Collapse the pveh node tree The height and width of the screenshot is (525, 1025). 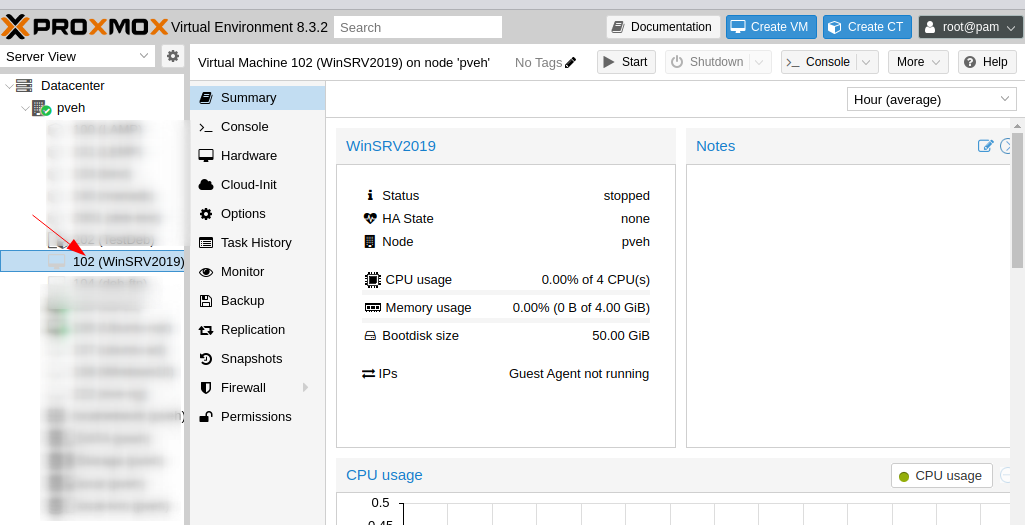pyautogui.click(x=25, y=108)
